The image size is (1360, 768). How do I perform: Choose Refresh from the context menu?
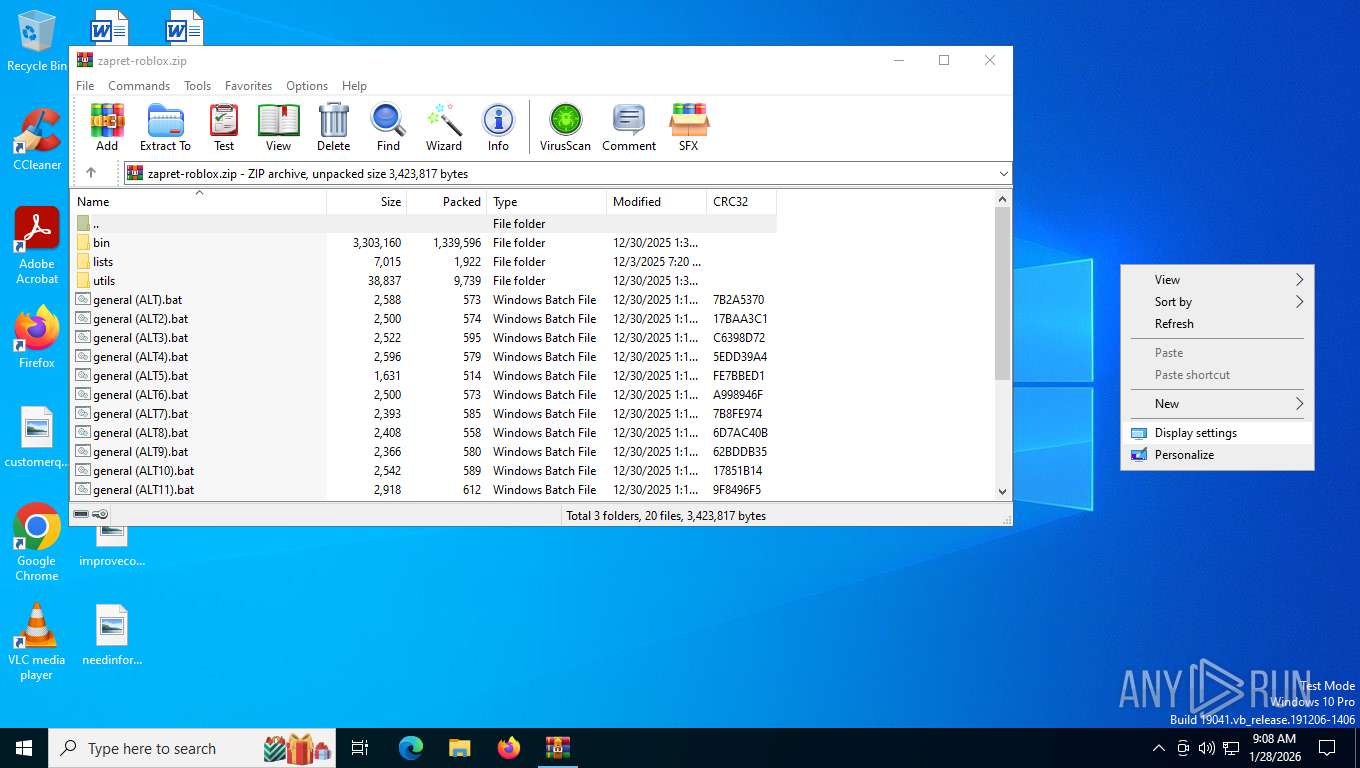[x=1217, y=324]
